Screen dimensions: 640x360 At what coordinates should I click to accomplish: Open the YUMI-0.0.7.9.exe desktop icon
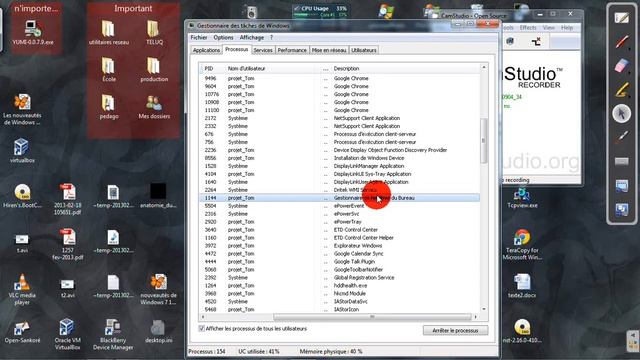pyautogui.click(x=33, y=32)
